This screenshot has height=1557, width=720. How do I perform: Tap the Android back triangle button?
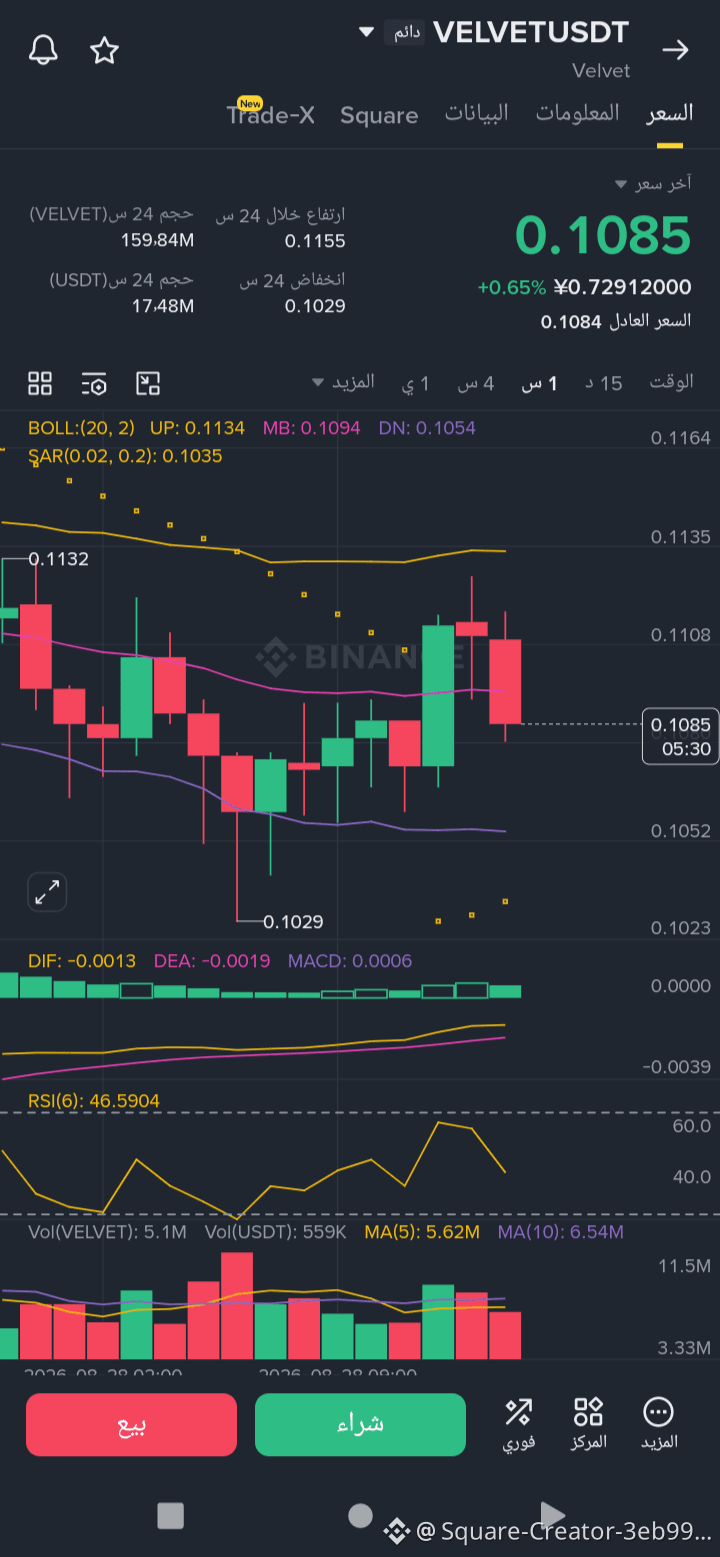click(552, 1515)
